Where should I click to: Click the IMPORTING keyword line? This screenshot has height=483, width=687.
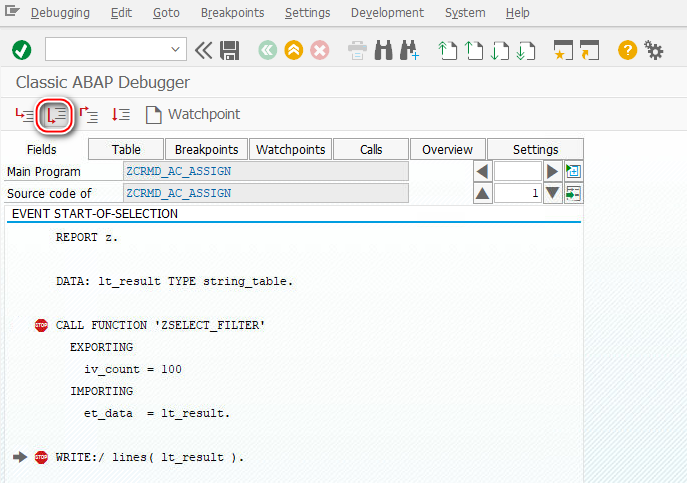pos(101,391)
